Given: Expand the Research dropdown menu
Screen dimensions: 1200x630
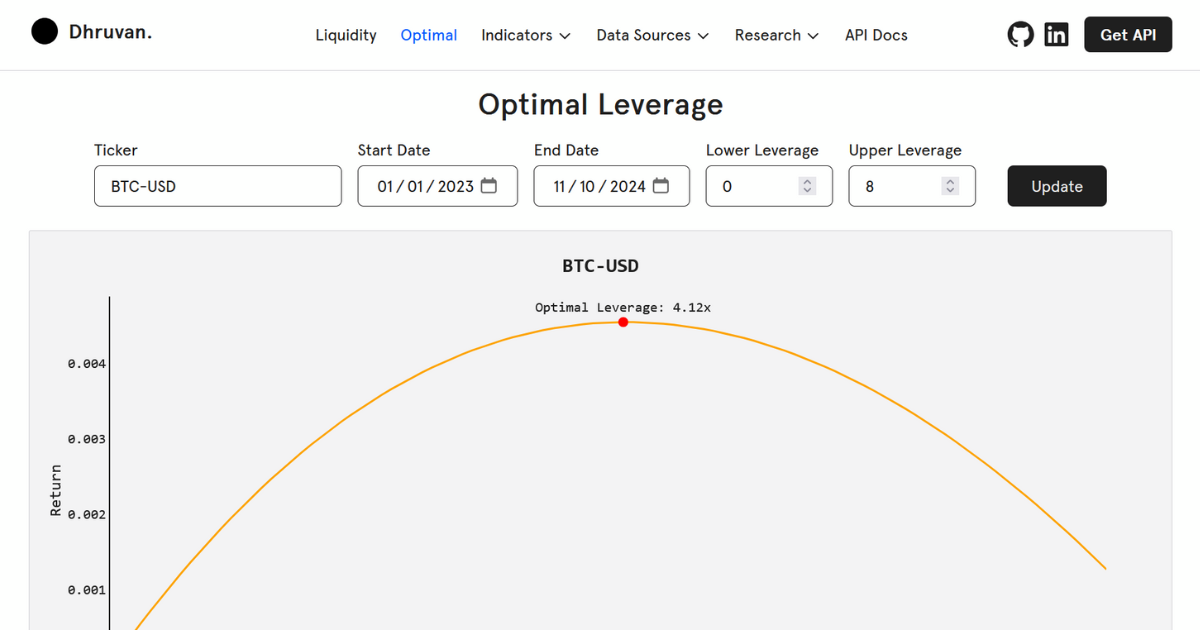Looking at the screenshot, I should (x=777, y=35).
